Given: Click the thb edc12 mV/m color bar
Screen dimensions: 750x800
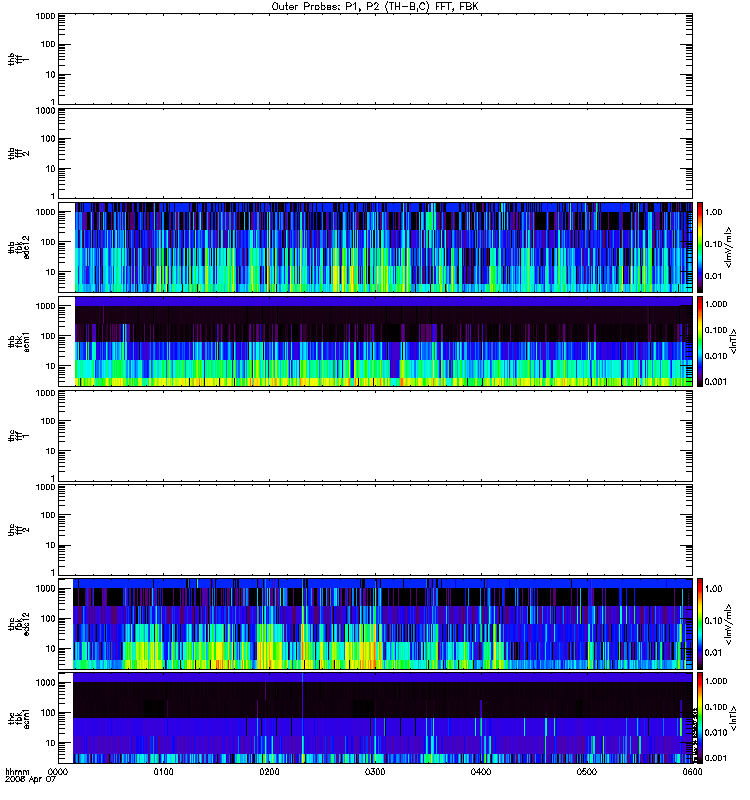Looking at the screenshot, I should coord(700,247).
